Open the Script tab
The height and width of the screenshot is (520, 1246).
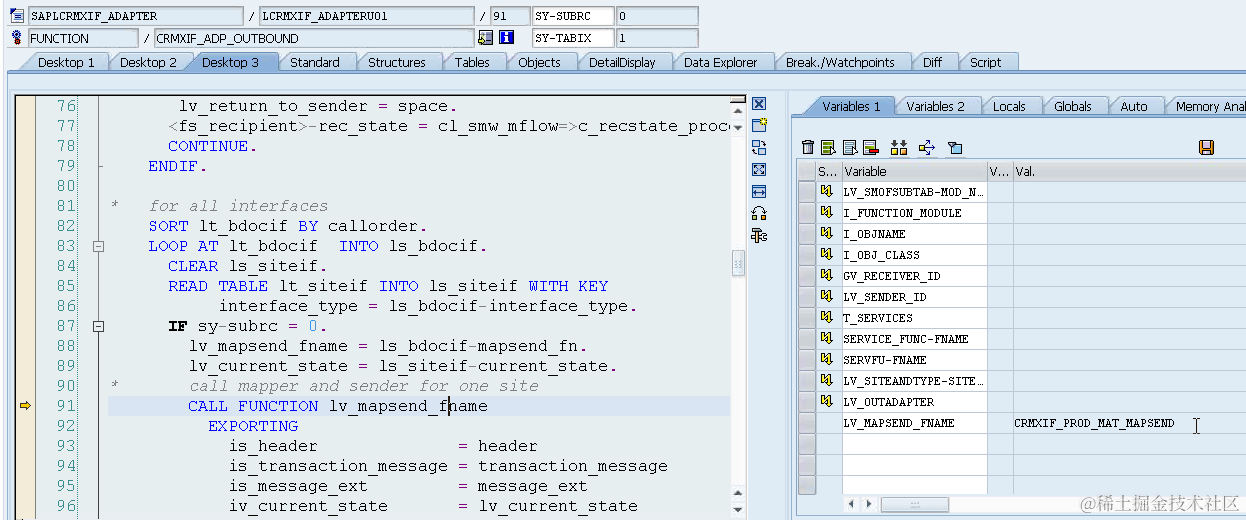(985, 62)
